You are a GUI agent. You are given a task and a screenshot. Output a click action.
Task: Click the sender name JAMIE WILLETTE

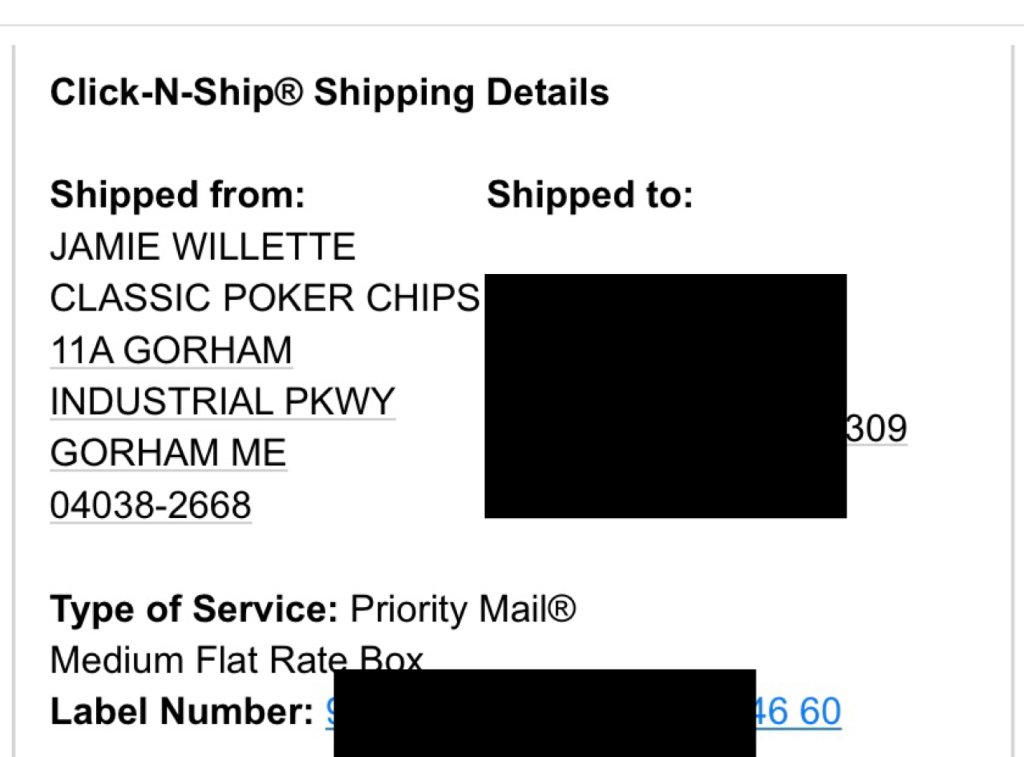coord(202,246)
